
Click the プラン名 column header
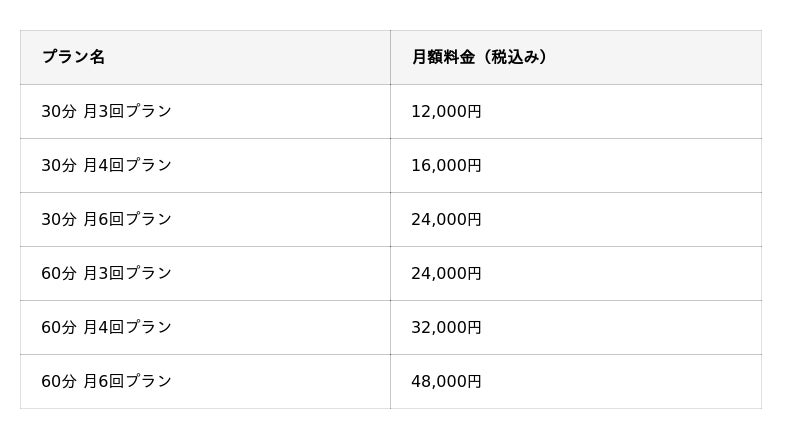pos(73,57)
